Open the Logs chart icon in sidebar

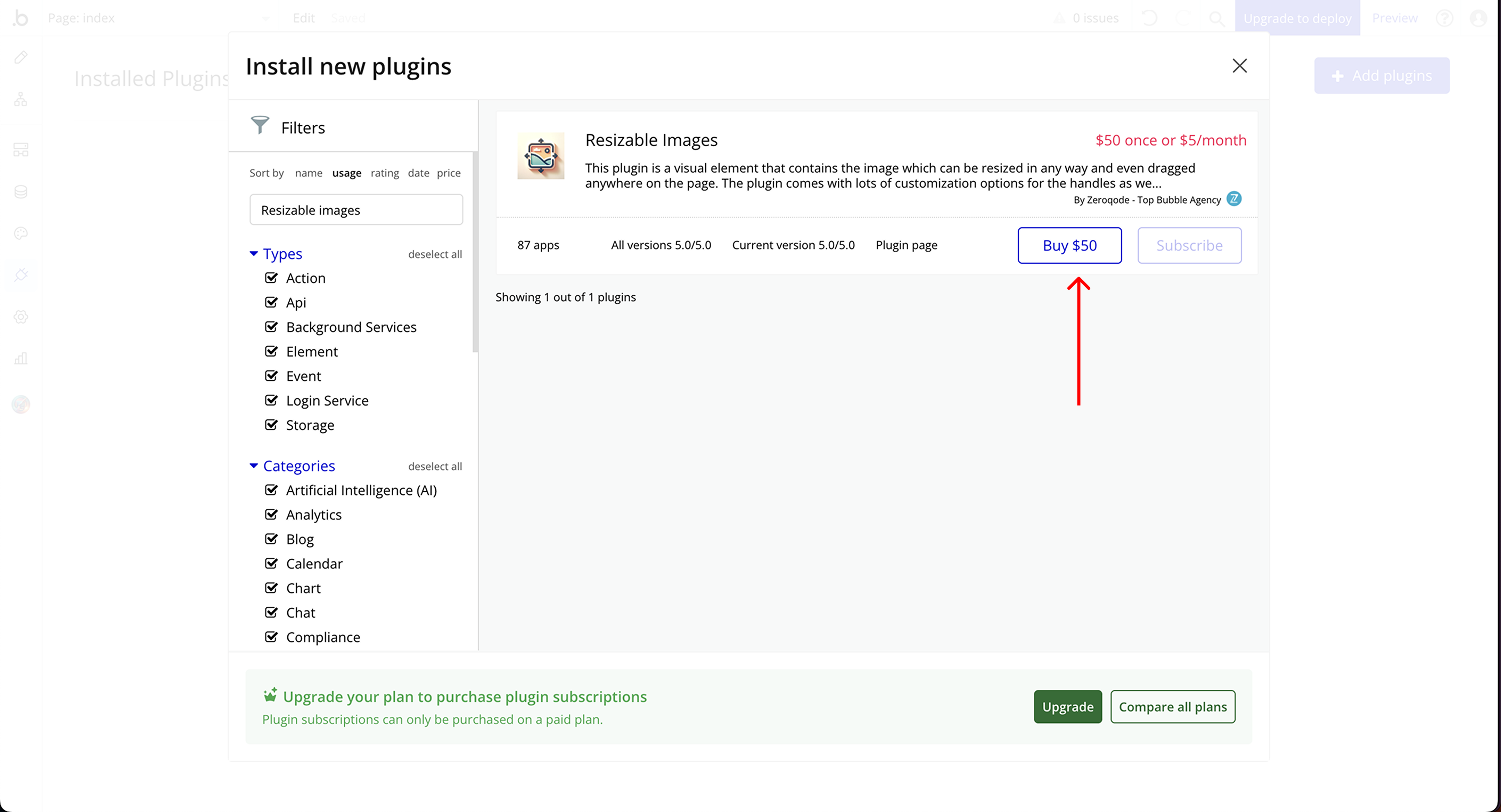21,358
